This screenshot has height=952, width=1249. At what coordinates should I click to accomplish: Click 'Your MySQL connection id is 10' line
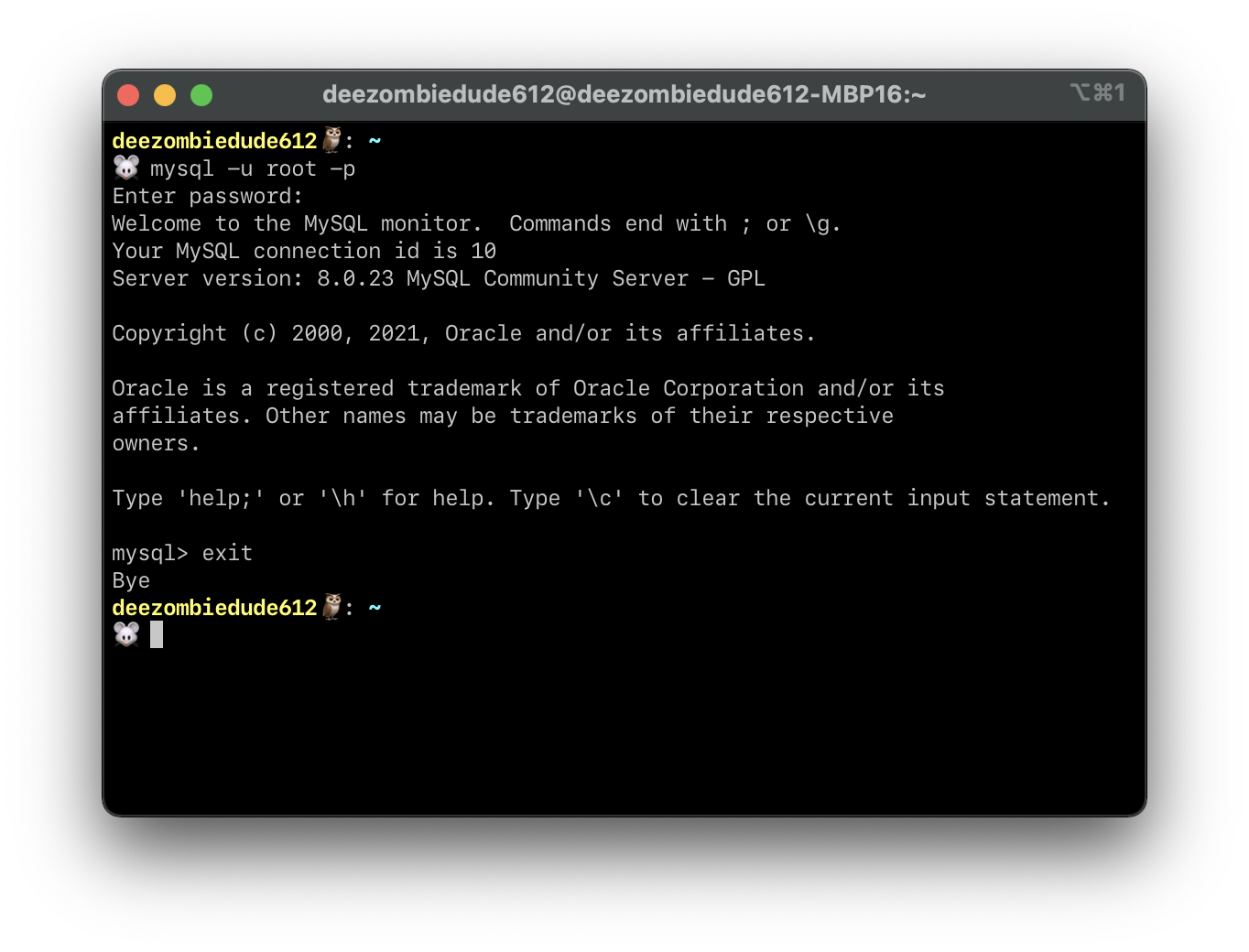(x=304, y=251)
